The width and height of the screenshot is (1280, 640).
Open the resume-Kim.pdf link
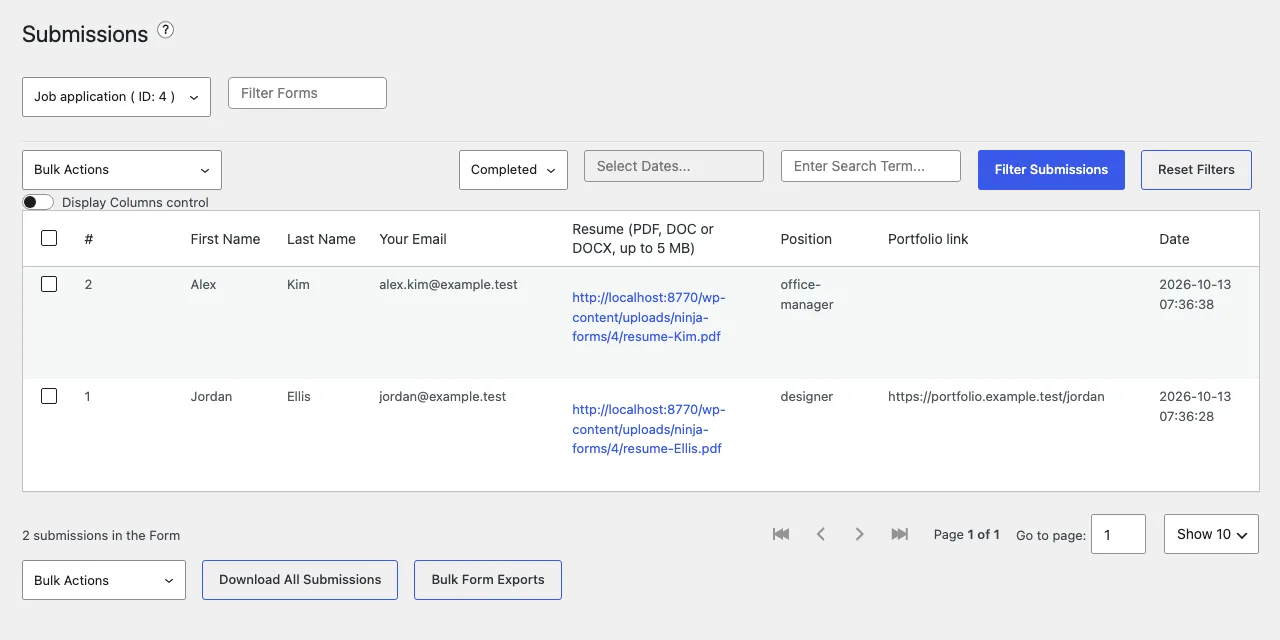(x=649, y=317)
